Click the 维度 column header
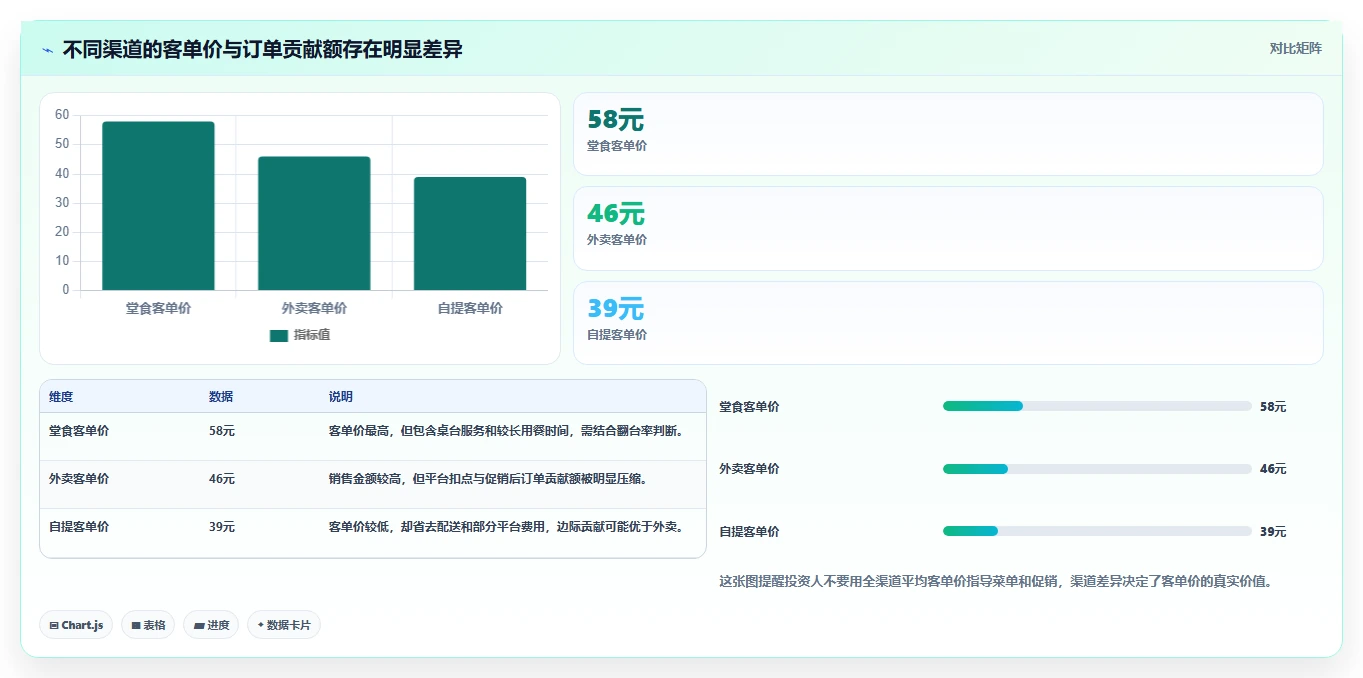This screenshot has height=678, width=1363. 61,397
